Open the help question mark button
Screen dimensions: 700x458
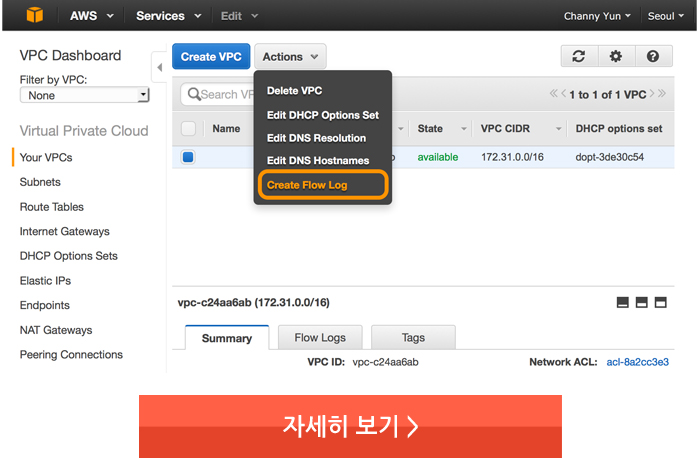coord(653,56)
